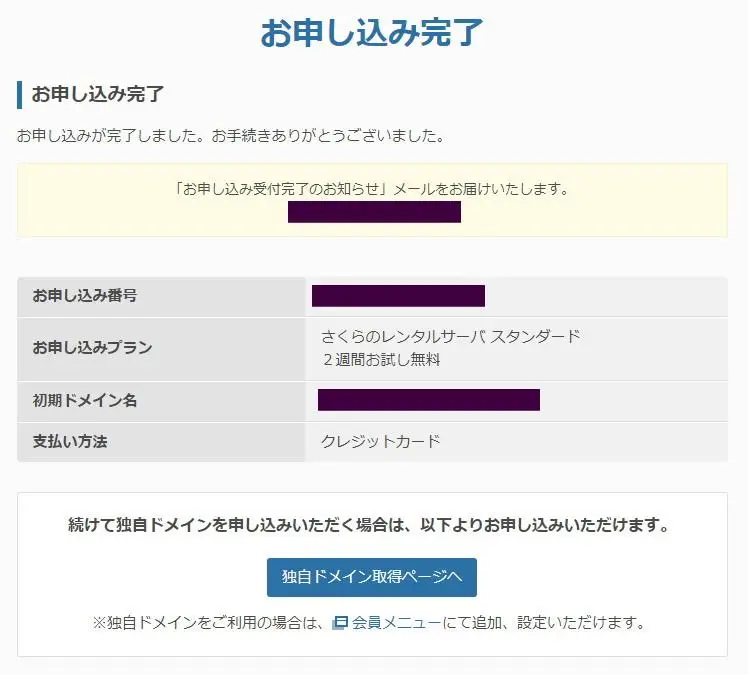Click the 支払い方法 row label
The height and width of the screenshot is (675, 748).
70,442
